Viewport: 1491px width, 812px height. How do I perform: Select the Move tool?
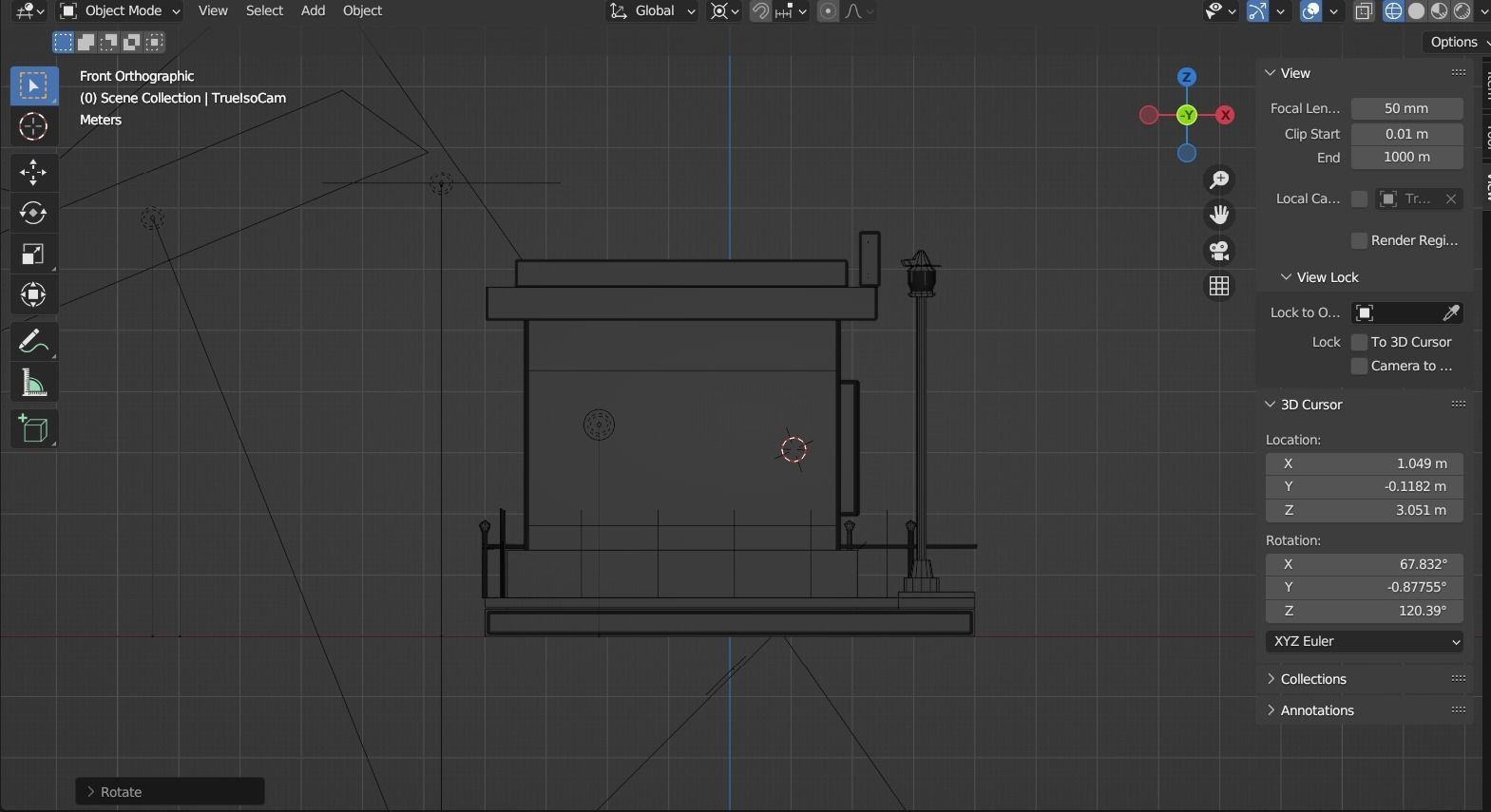point(33,172)
